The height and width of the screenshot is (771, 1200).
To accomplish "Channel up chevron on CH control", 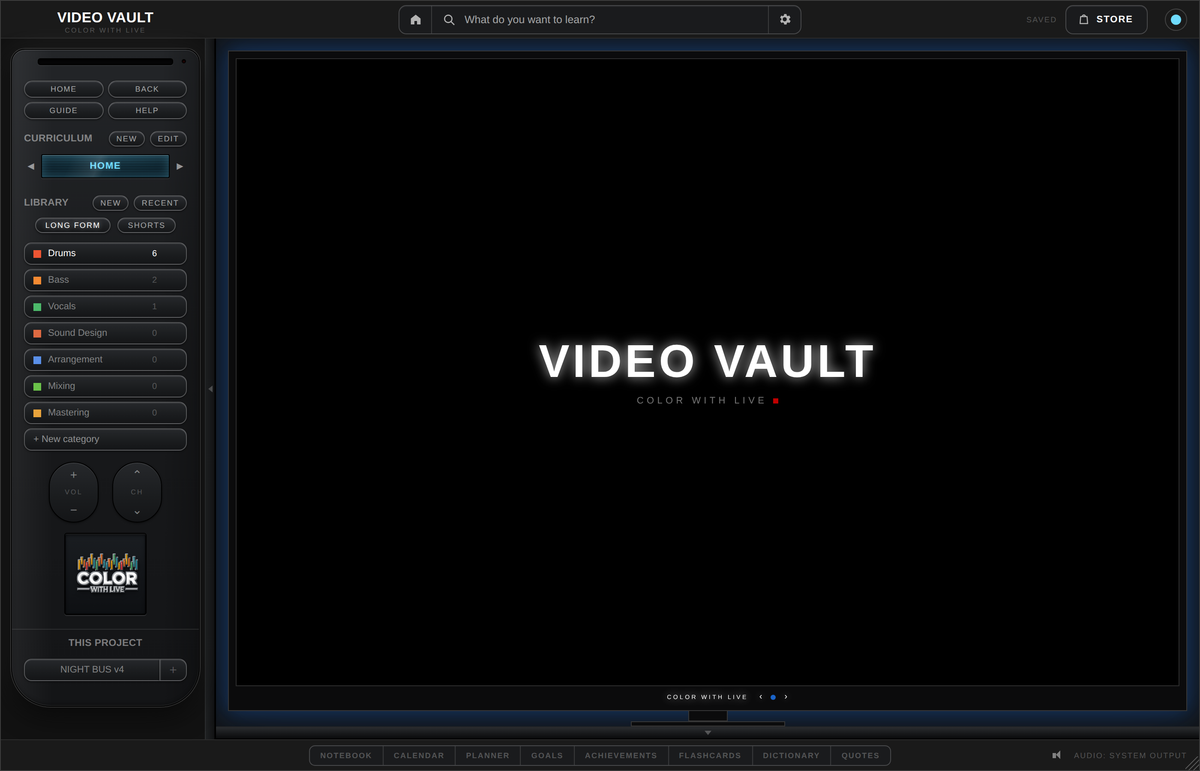I will pos(137,474).
